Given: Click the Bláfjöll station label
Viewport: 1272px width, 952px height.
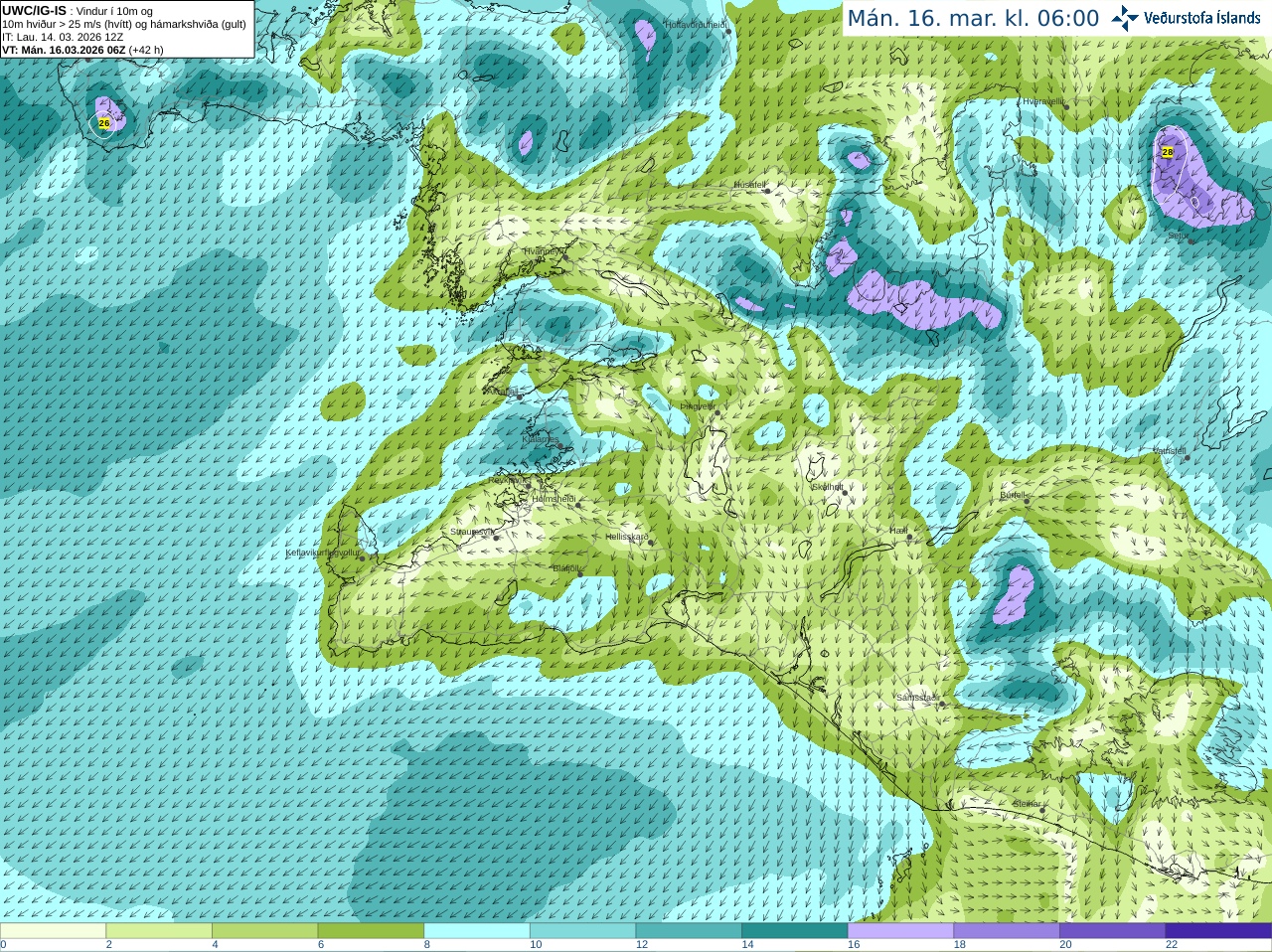Looking at the screenshot, I should (564, 568).
